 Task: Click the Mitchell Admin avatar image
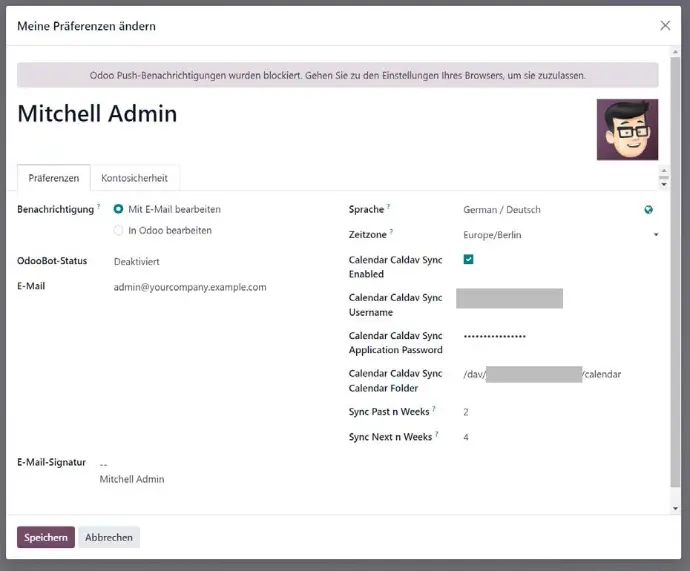(x=627, y=130)
